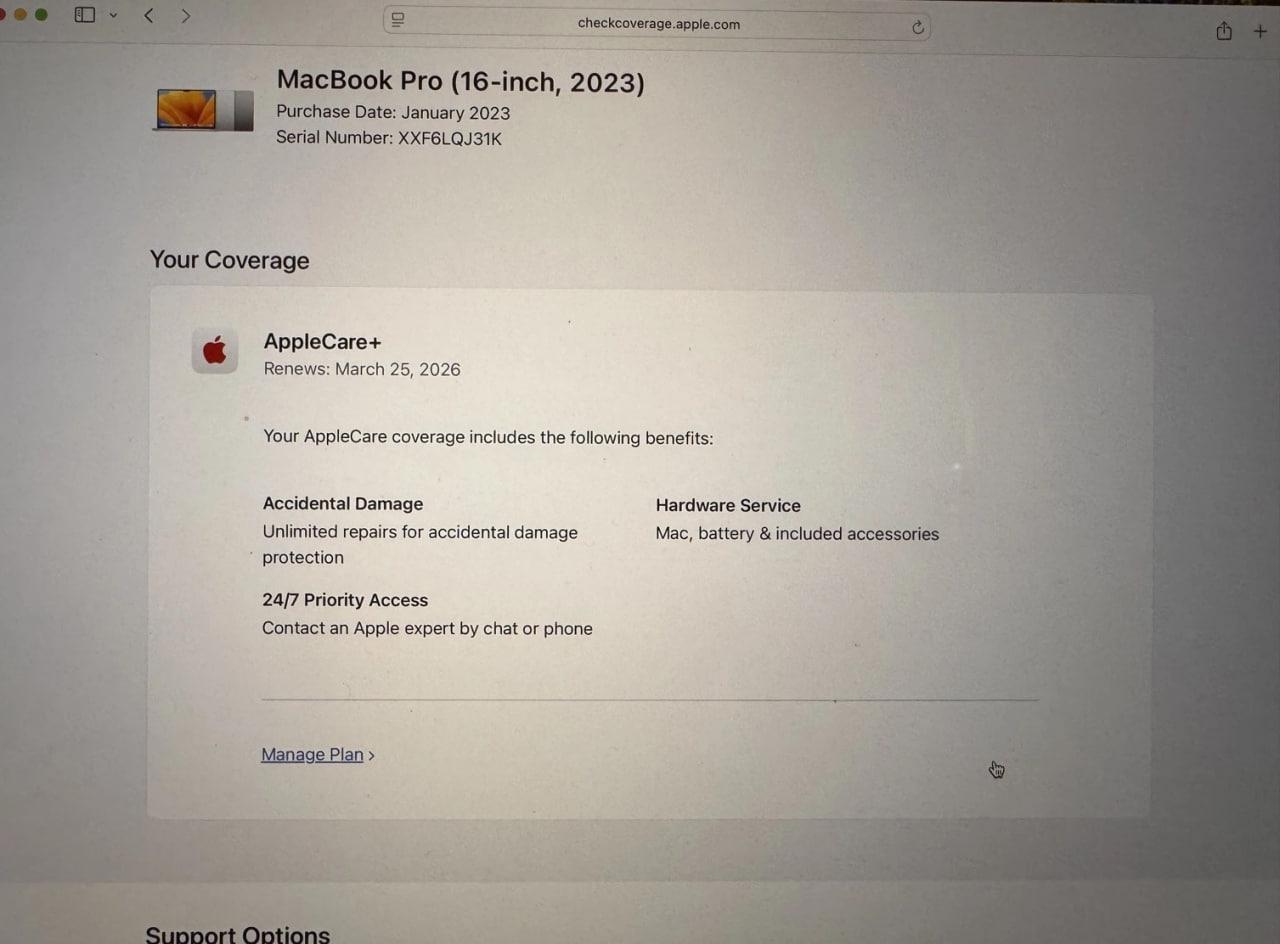Click the serial number XXF6LQJ31K
1280x944 pixels.
[x=450, y=139]
